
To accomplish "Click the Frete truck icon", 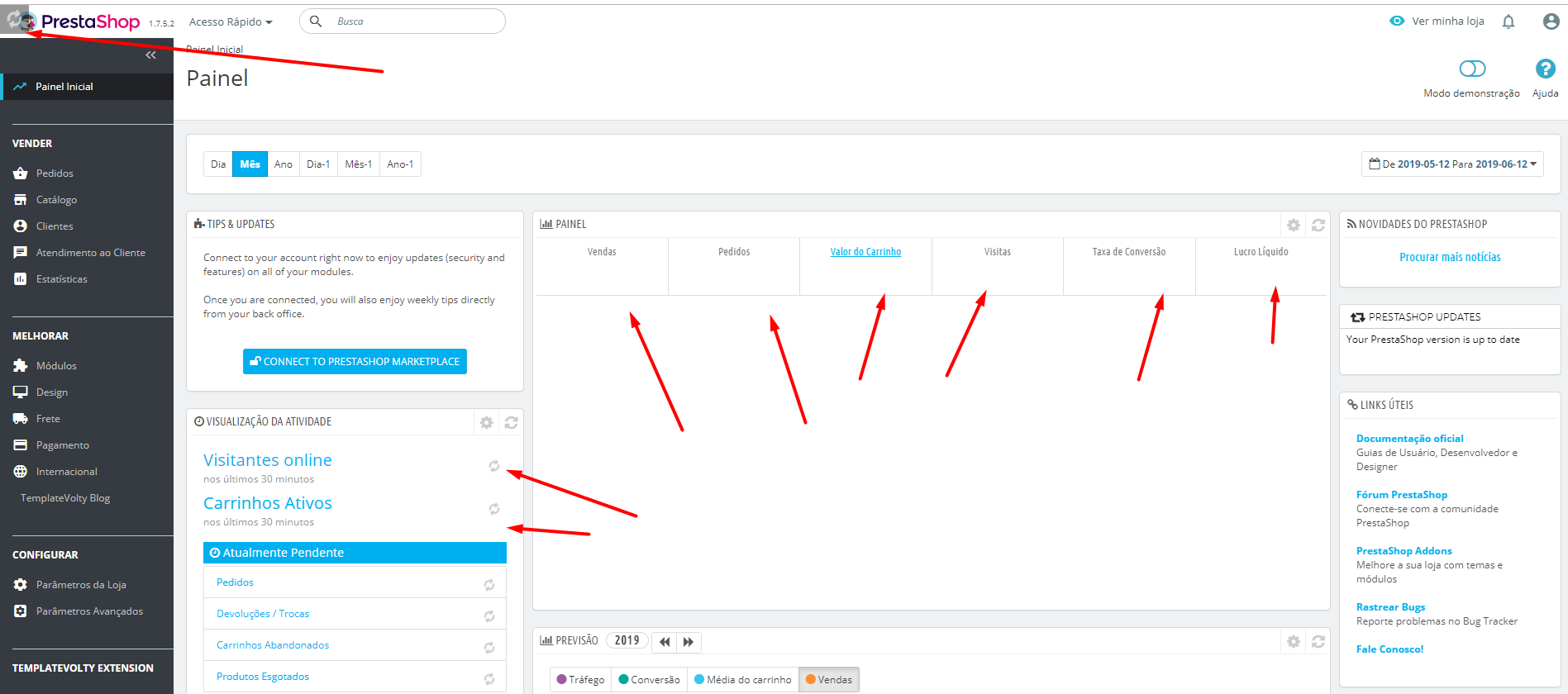I will (x=21, y=419).
